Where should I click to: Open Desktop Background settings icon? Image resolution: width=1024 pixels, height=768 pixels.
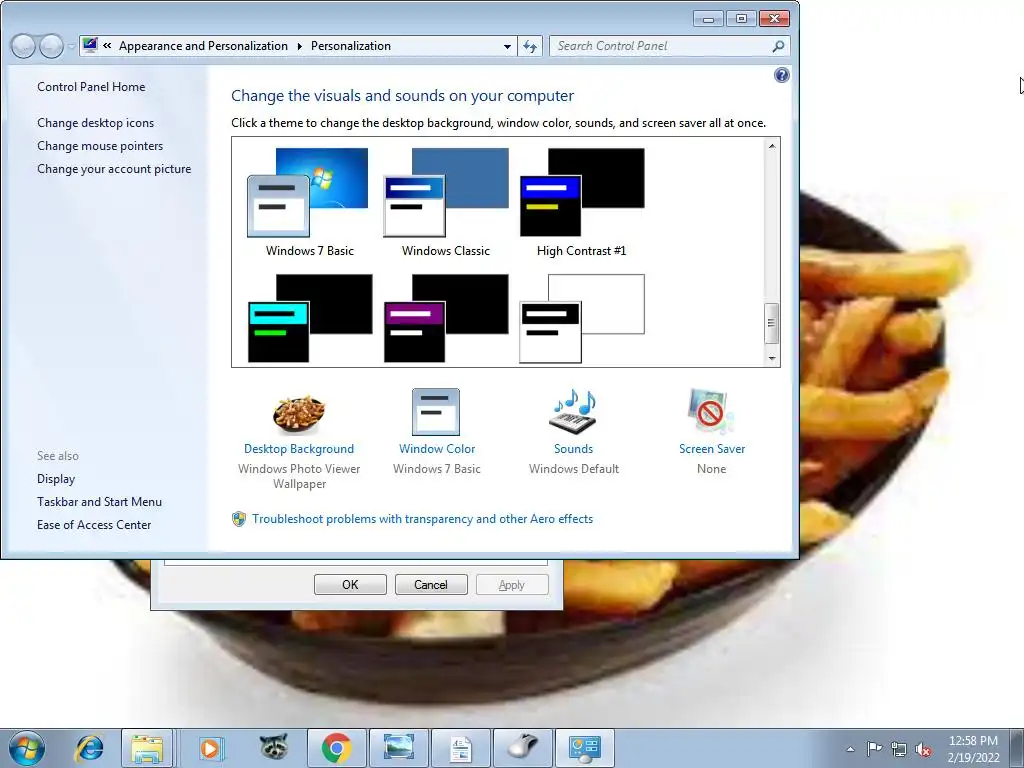[298, 414]
